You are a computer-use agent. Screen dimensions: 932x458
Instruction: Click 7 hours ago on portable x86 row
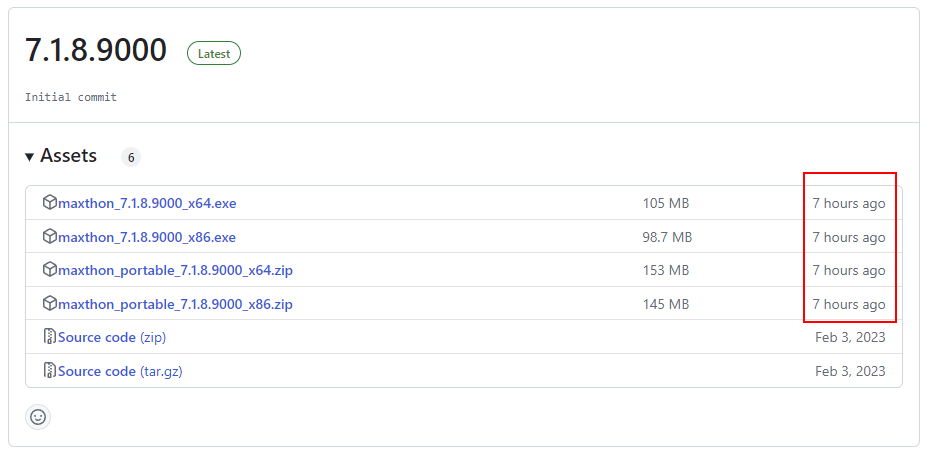[849, 304]
